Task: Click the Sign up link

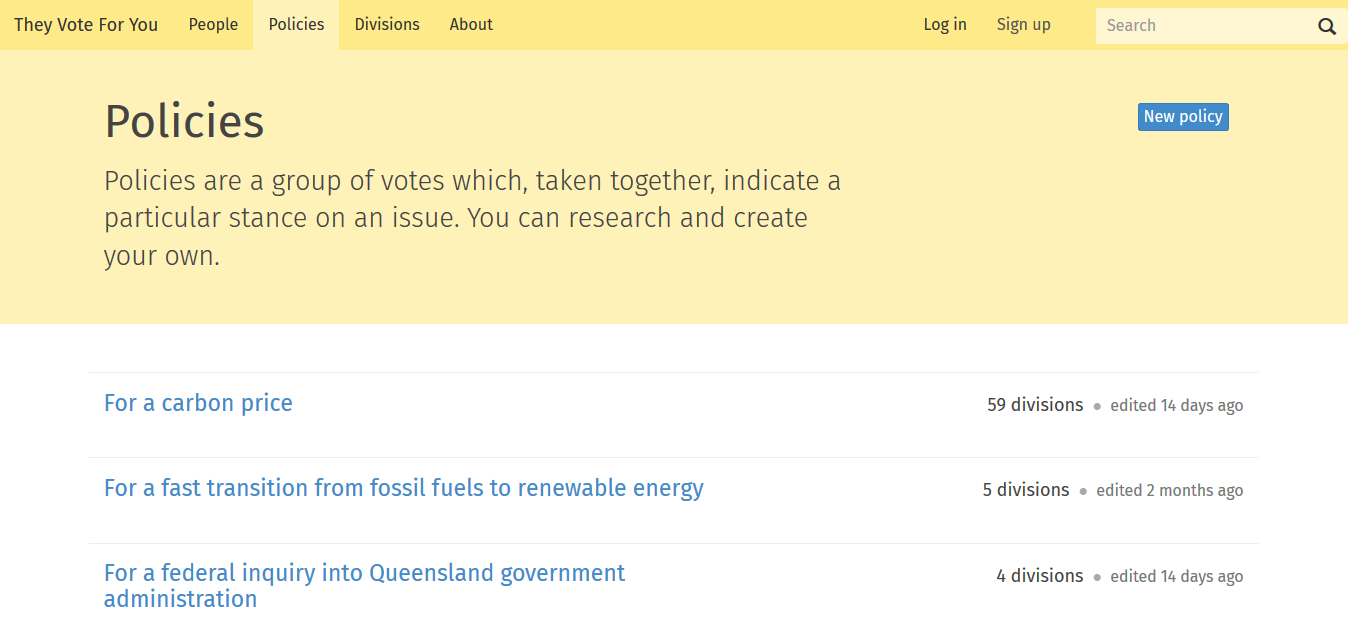Action: click(x=1023, y=25)
